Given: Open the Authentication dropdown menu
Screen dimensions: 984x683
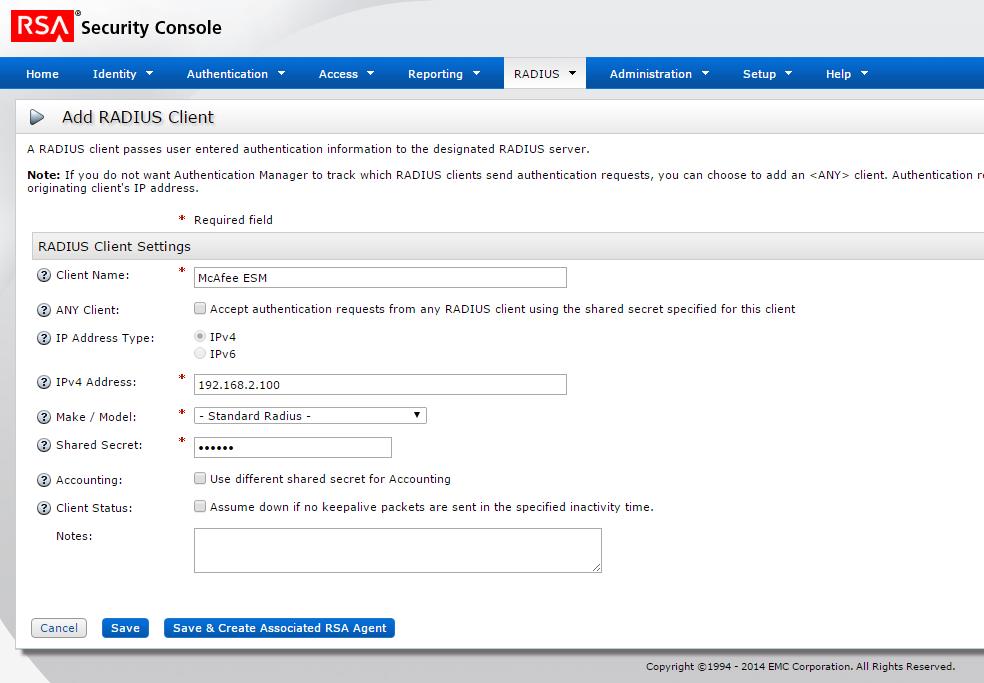Looking at the screenshot, I should (230, 73).
